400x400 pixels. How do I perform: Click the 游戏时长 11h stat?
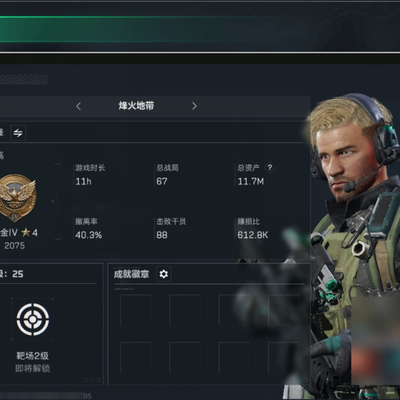pyautogui.click(x=90, y=175)
